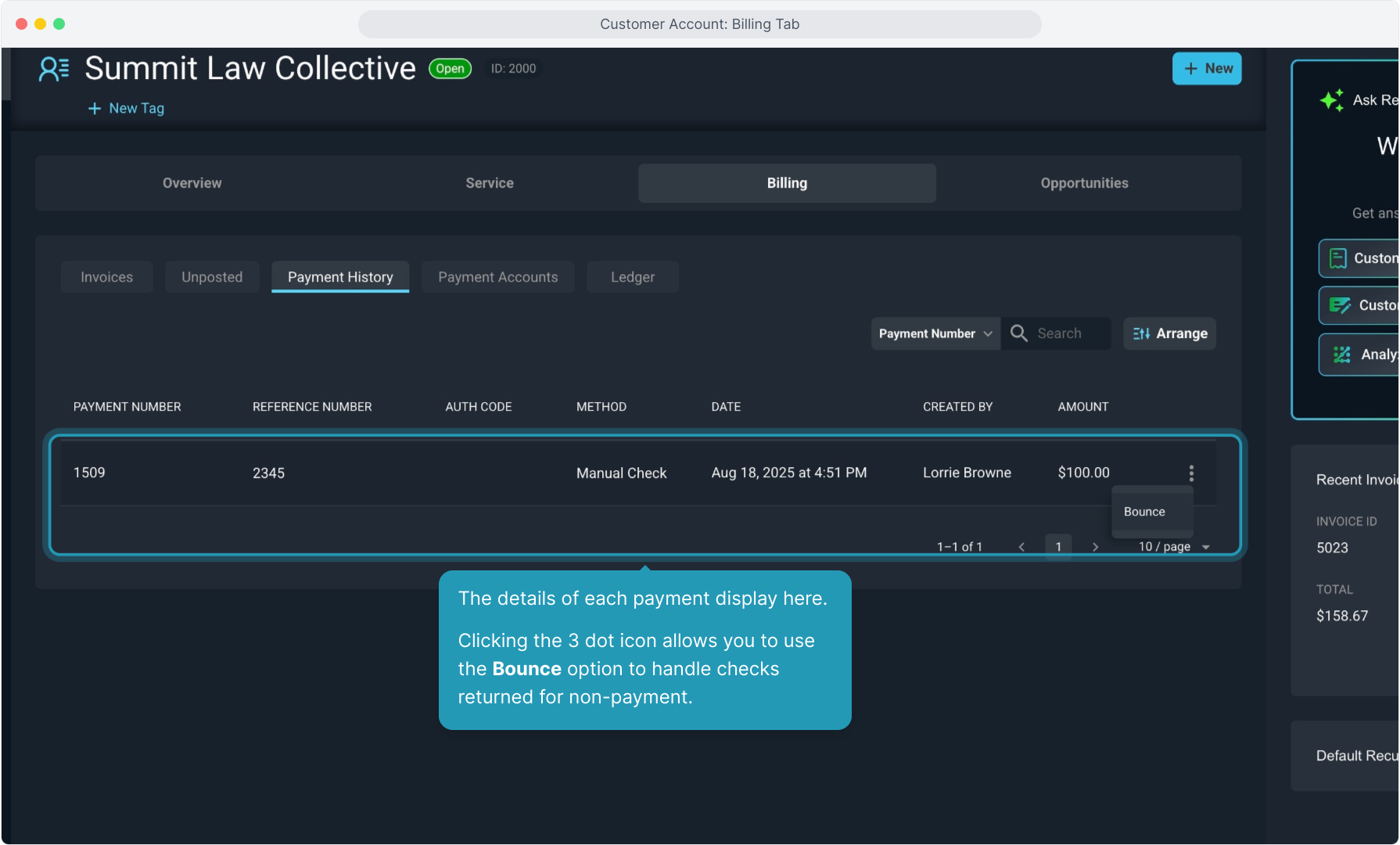Click the three-dot menu on payment 1509
The height and width of the screenshot is (845, 1400).
tap(1190, 473)
